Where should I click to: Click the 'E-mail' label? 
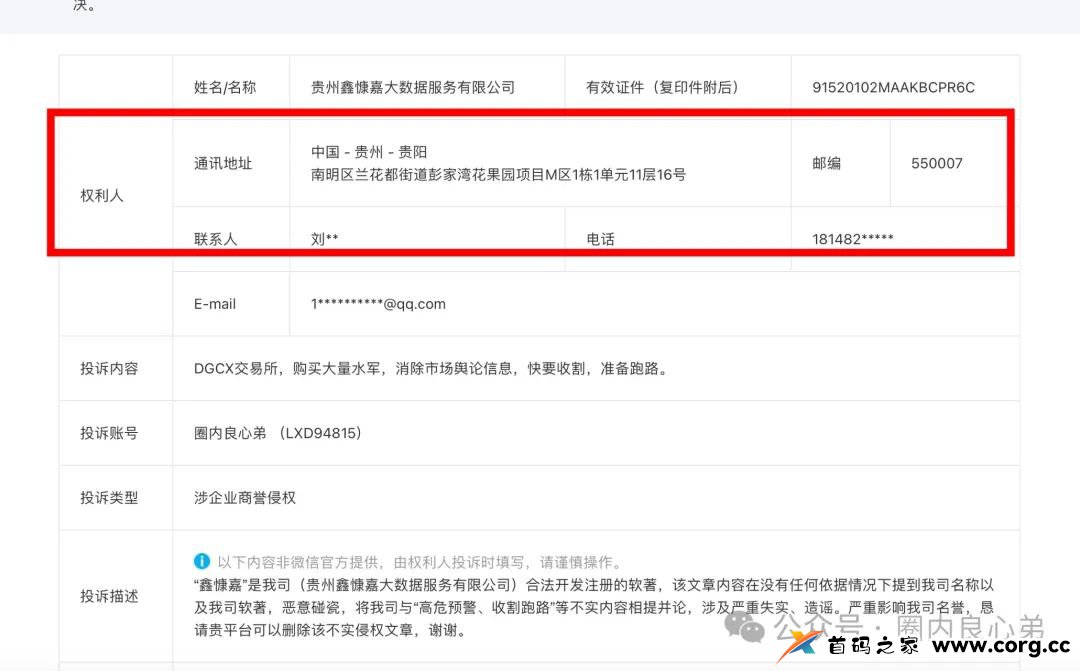pyautogui.click(x=215, y=304)
